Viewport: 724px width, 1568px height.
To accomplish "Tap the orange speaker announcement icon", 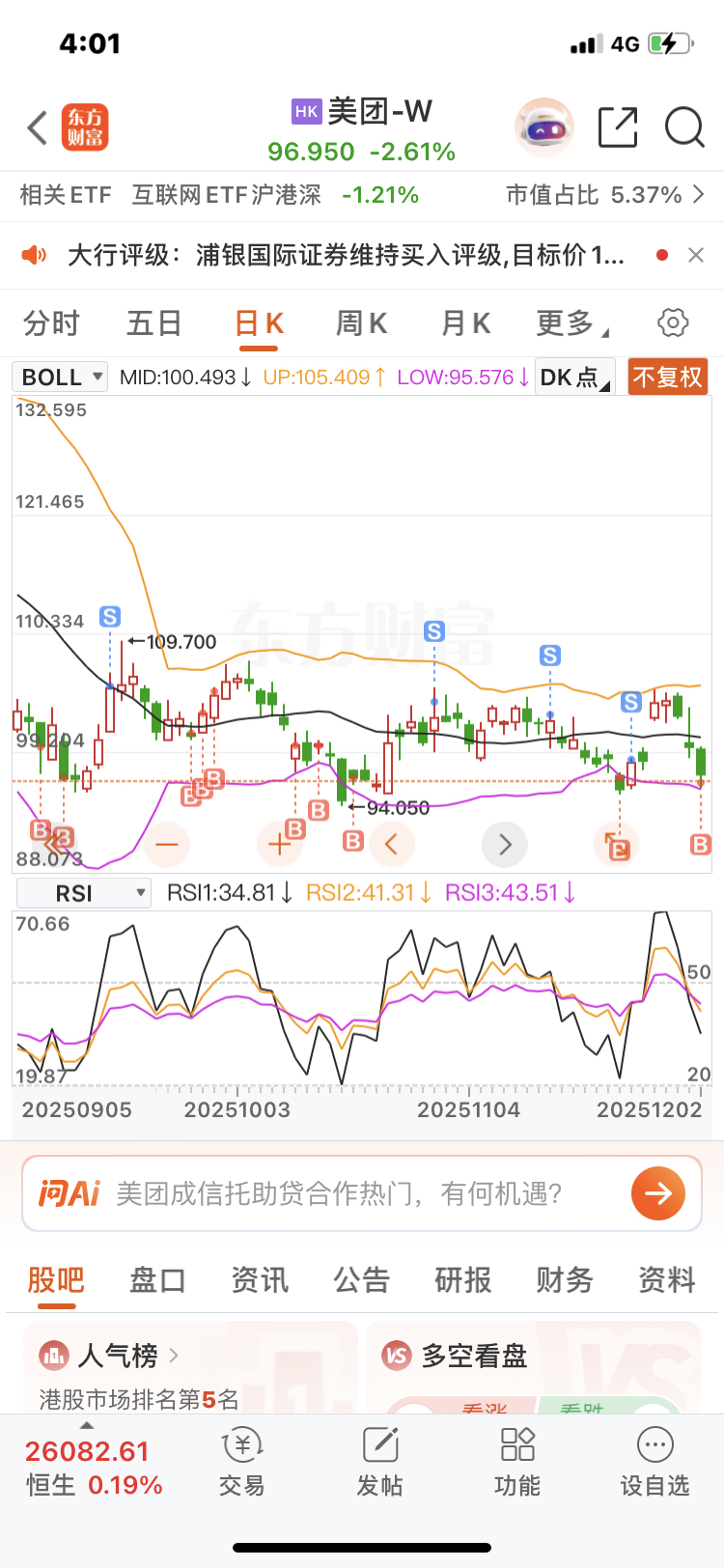I will [34, 255].
